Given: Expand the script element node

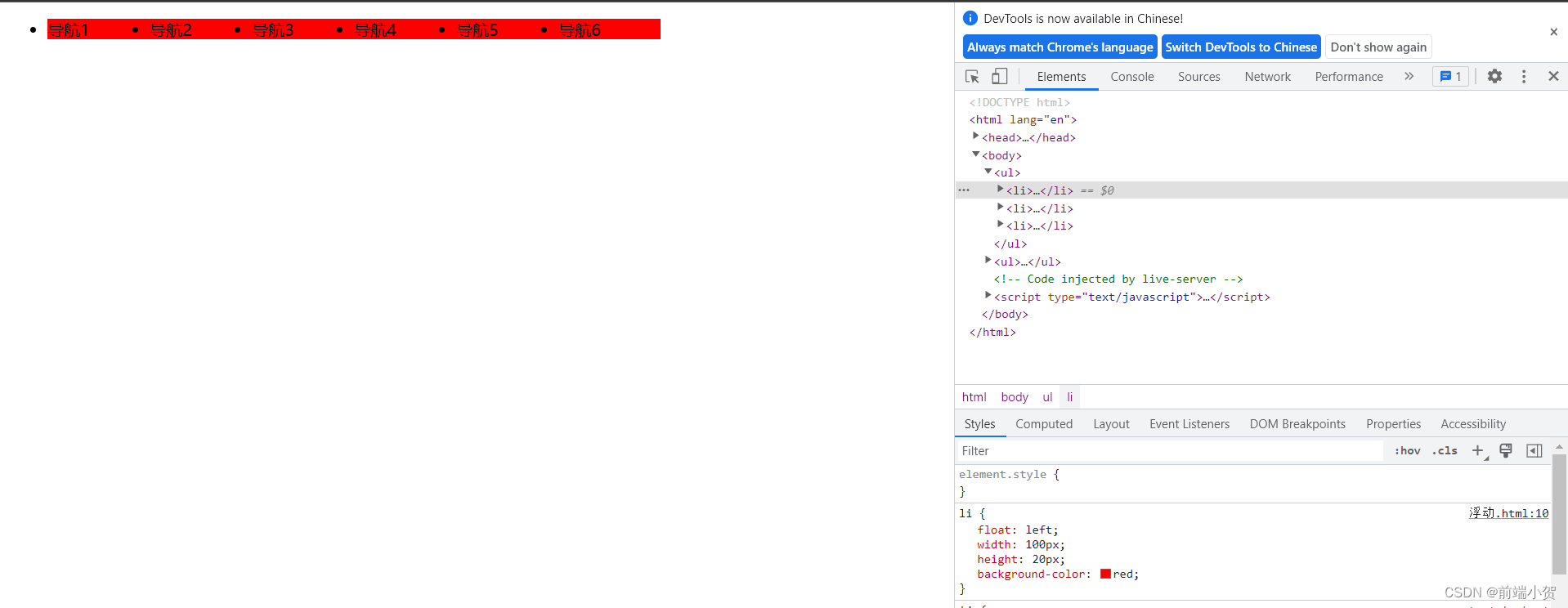Looking at the screenshot, I should point(988,295).
